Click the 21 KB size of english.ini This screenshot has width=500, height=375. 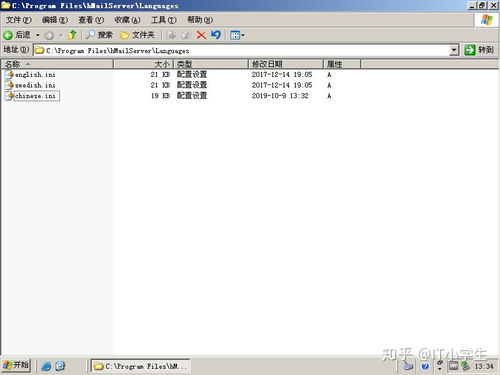(160, 75)
